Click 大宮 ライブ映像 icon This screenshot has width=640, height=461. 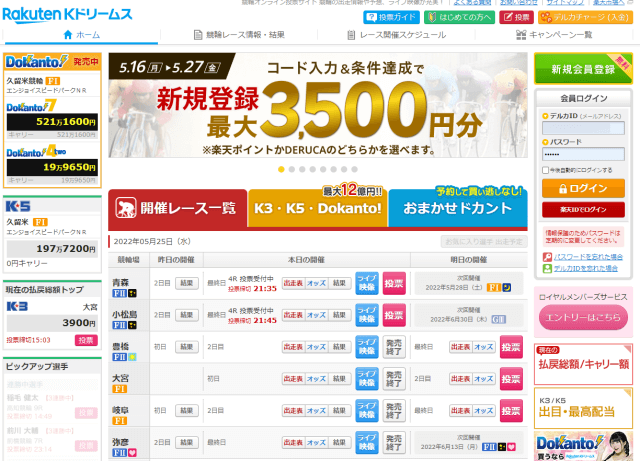coord(367,379)
